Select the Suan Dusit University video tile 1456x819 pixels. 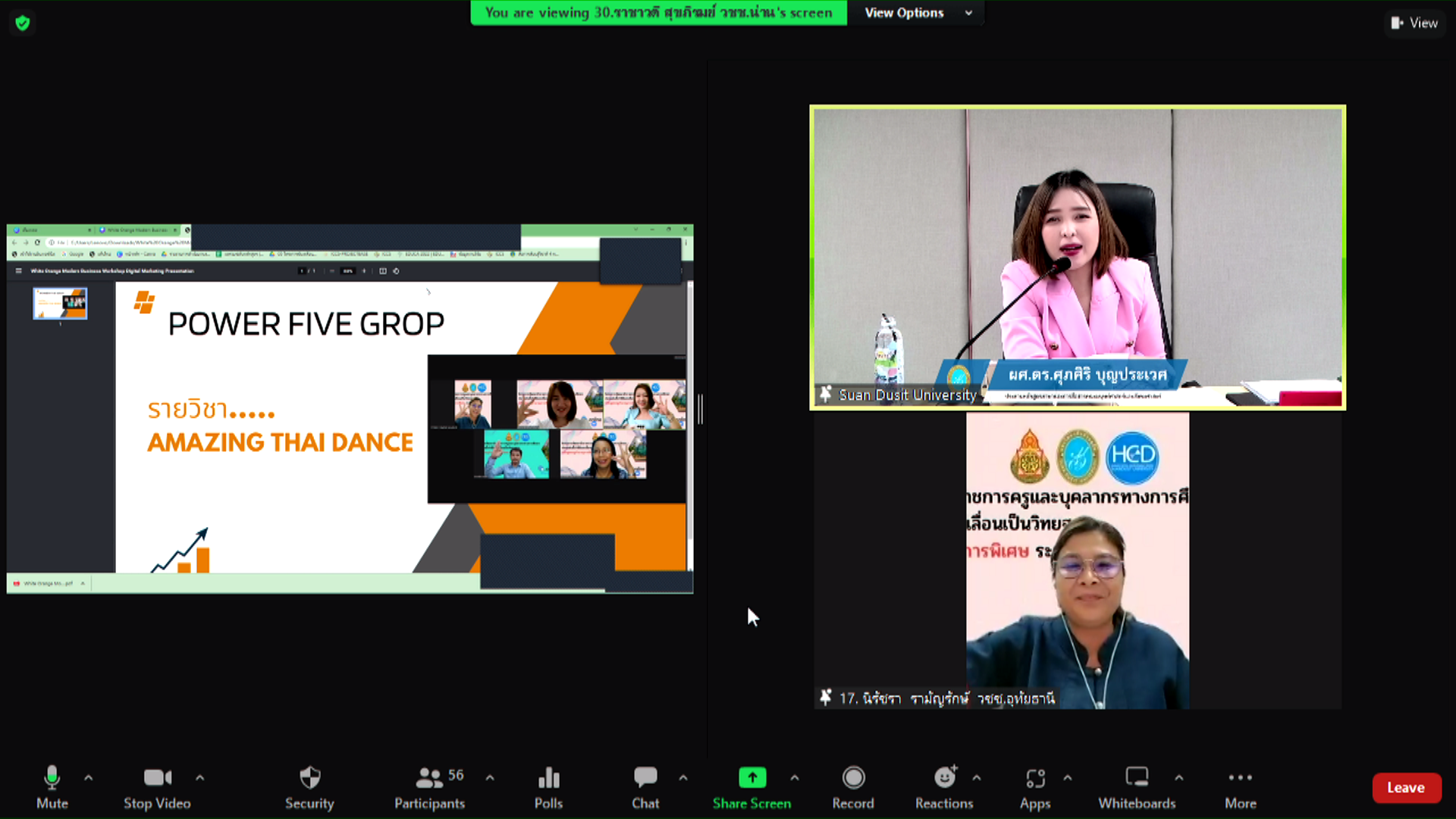coord(1077,257)
